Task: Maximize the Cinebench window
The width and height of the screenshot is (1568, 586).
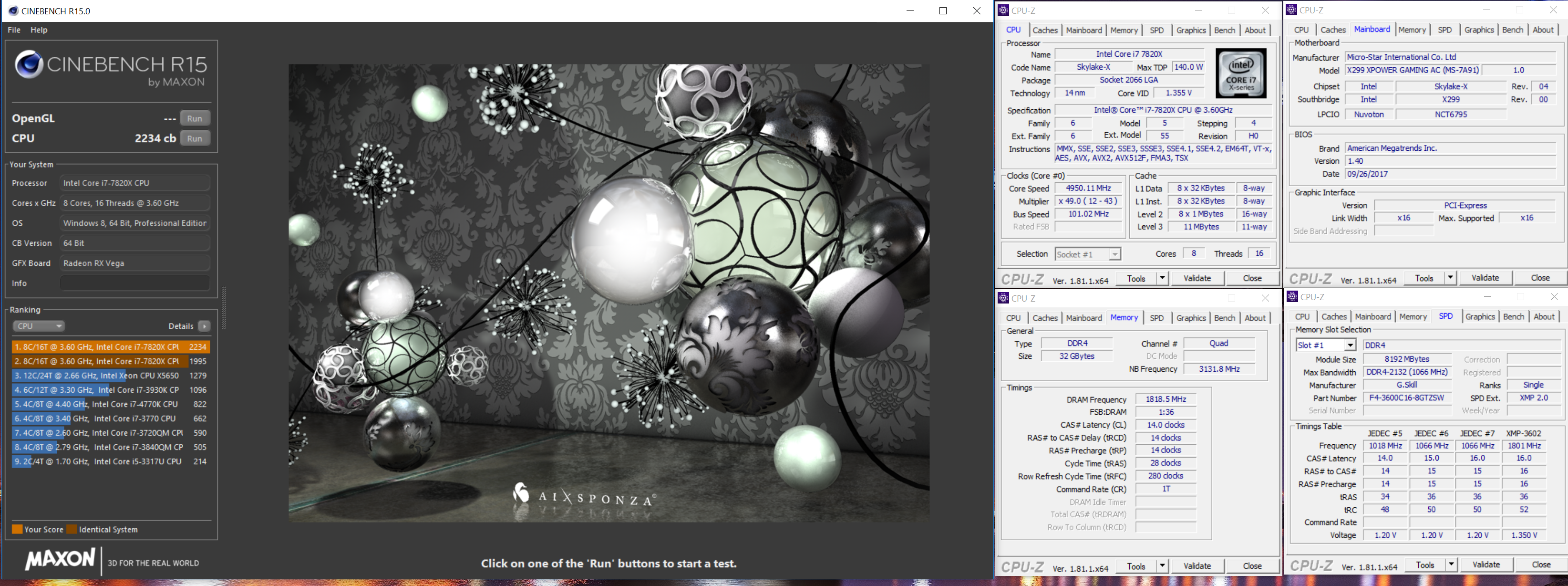Action: [x=943, y=10]
